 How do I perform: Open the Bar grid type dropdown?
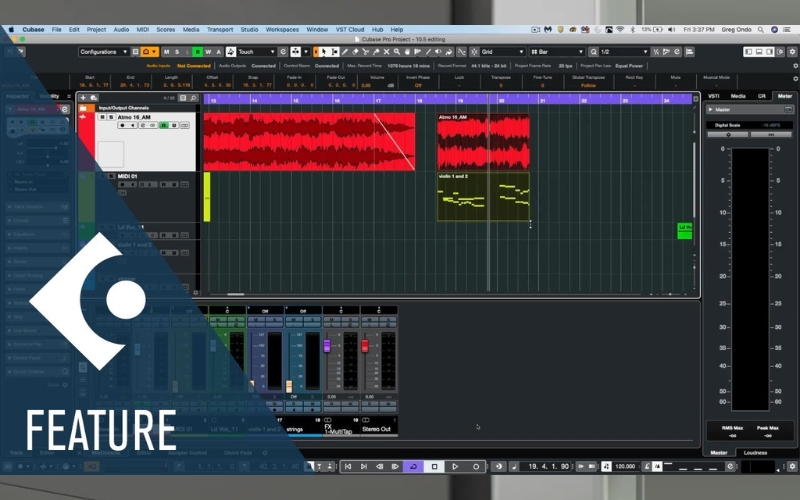coord(557,52)
